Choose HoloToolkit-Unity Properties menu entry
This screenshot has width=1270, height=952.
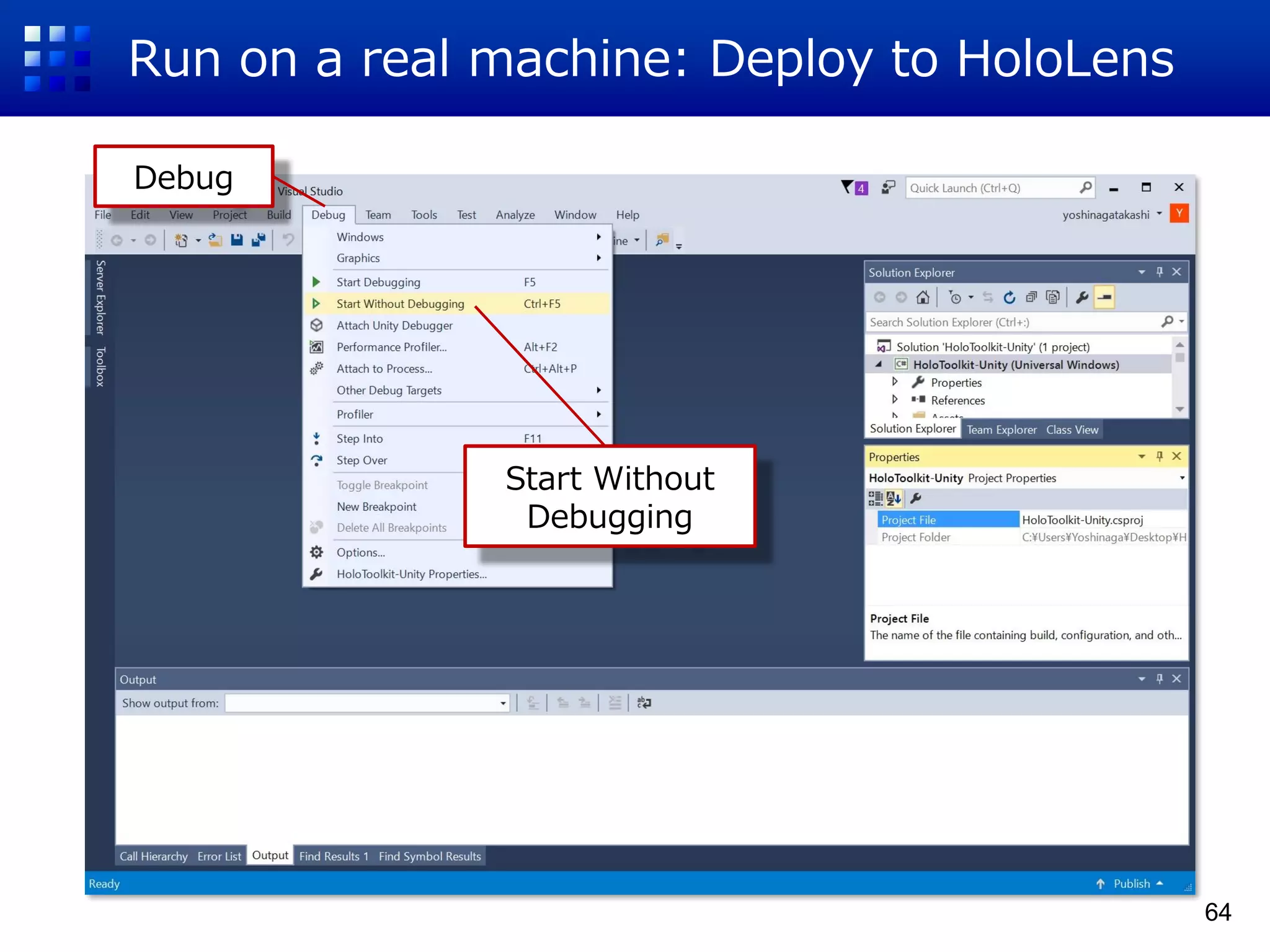(x=457, y=574)
